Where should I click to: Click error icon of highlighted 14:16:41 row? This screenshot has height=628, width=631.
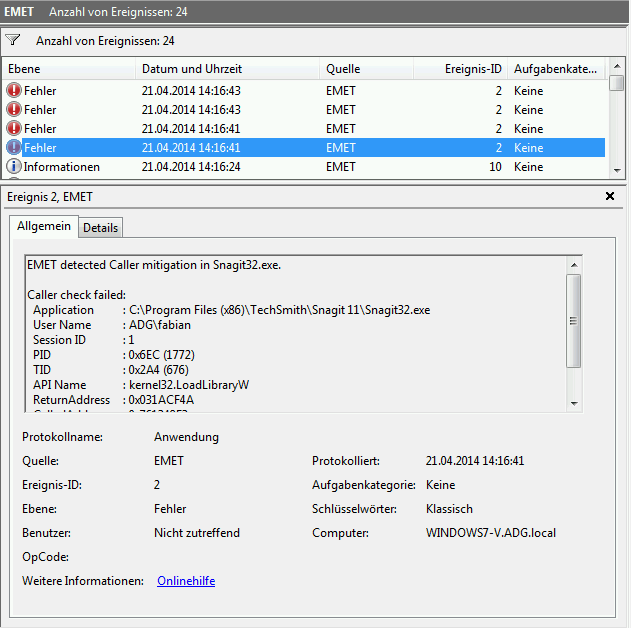click(14, 147)
